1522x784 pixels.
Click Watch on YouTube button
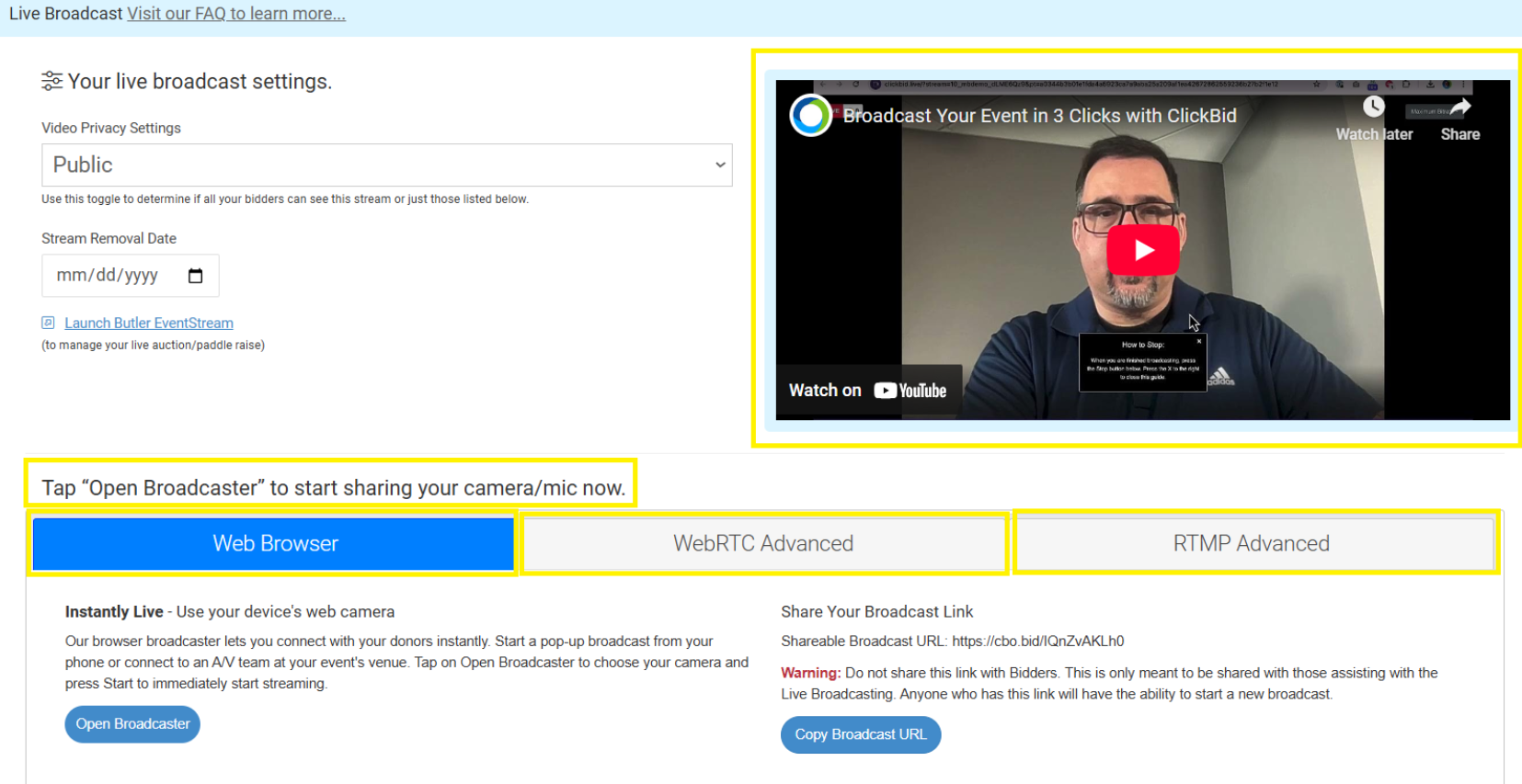tap(867, 391)
